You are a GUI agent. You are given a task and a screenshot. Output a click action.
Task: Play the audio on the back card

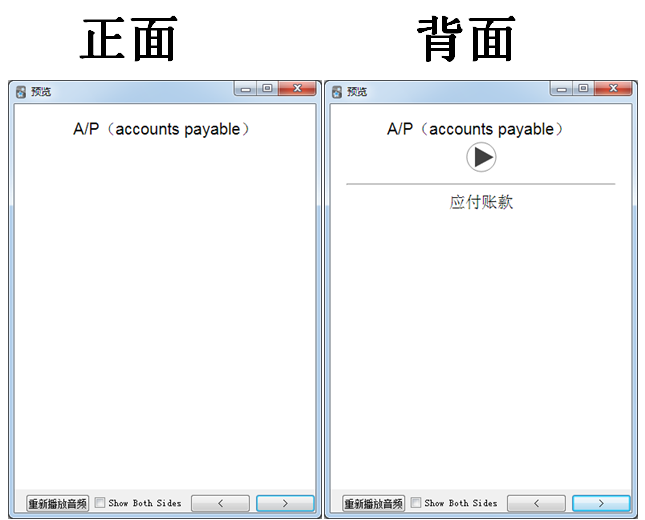[x=481, y=157]
